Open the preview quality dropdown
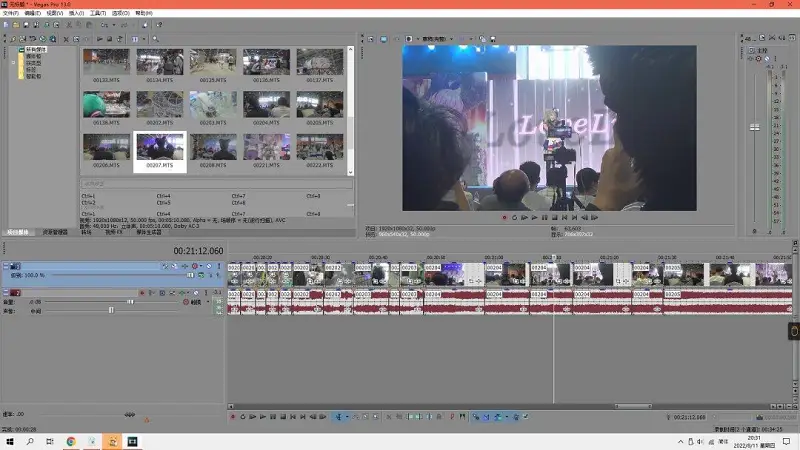 click(x=437, y=39)
